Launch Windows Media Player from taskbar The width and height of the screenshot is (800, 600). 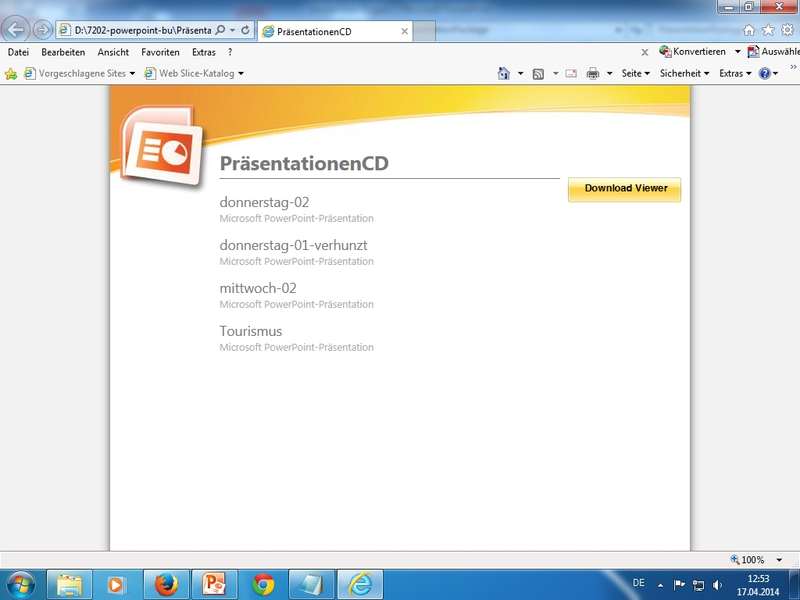[116, 585]
